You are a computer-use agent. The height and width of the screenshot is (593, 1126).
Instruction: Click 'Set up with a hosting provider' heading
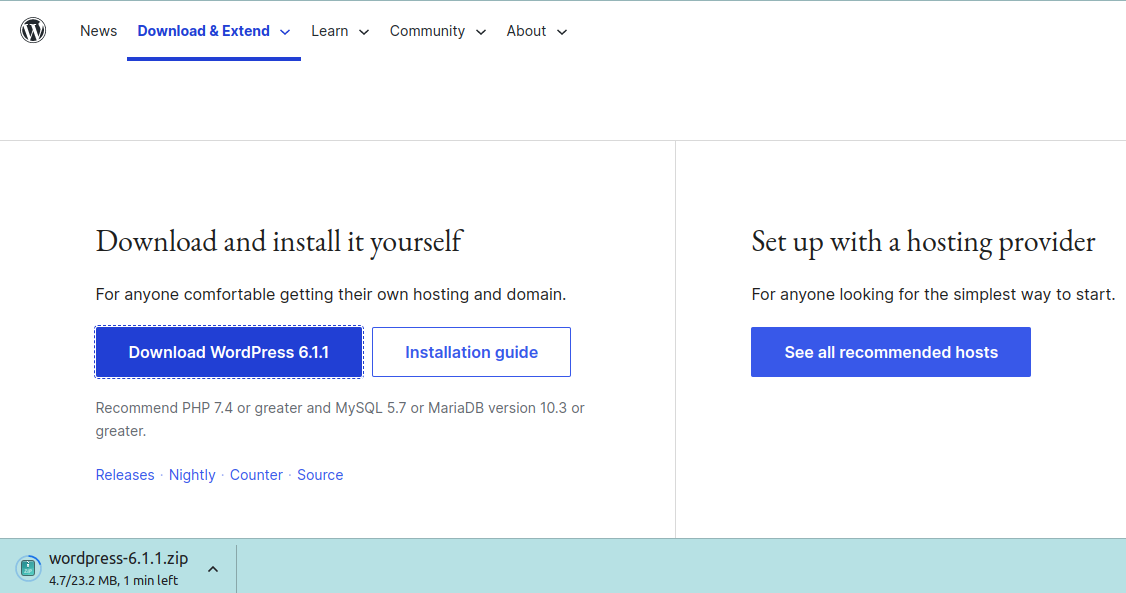tap(923, 241)
